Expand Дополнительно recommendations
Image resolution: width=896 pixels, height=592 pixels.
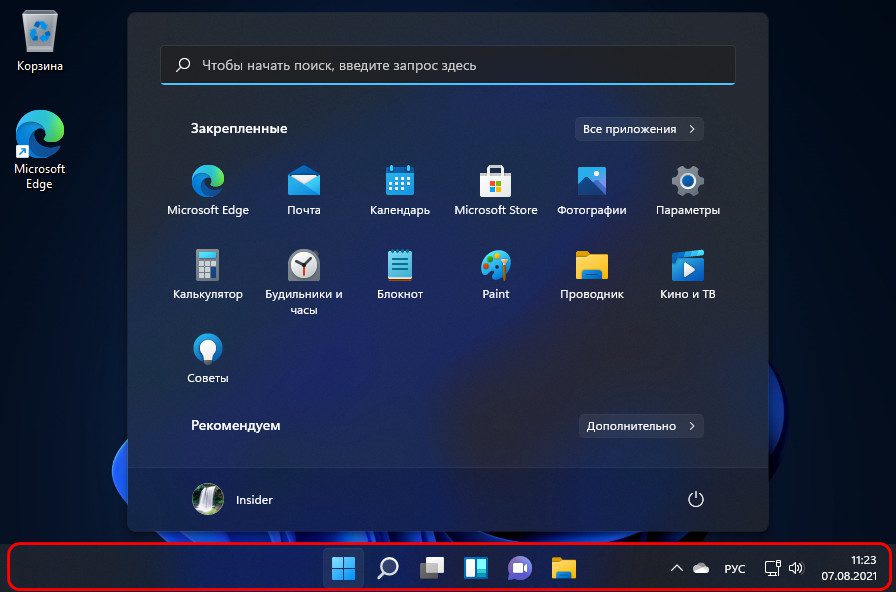[641, 426]
